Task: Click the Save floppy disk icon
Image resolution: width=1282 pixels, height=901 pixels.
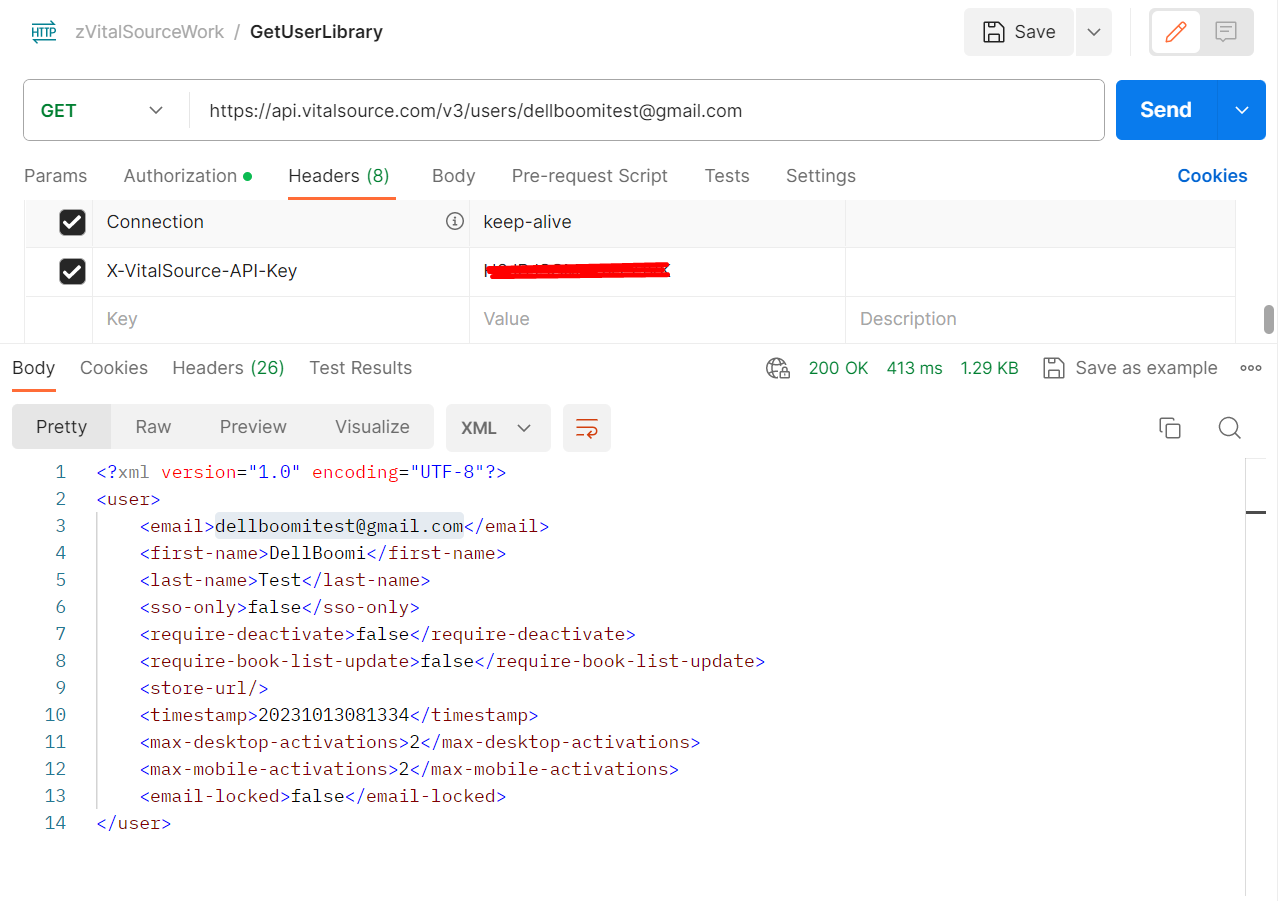Action: (x=994, y=32)
